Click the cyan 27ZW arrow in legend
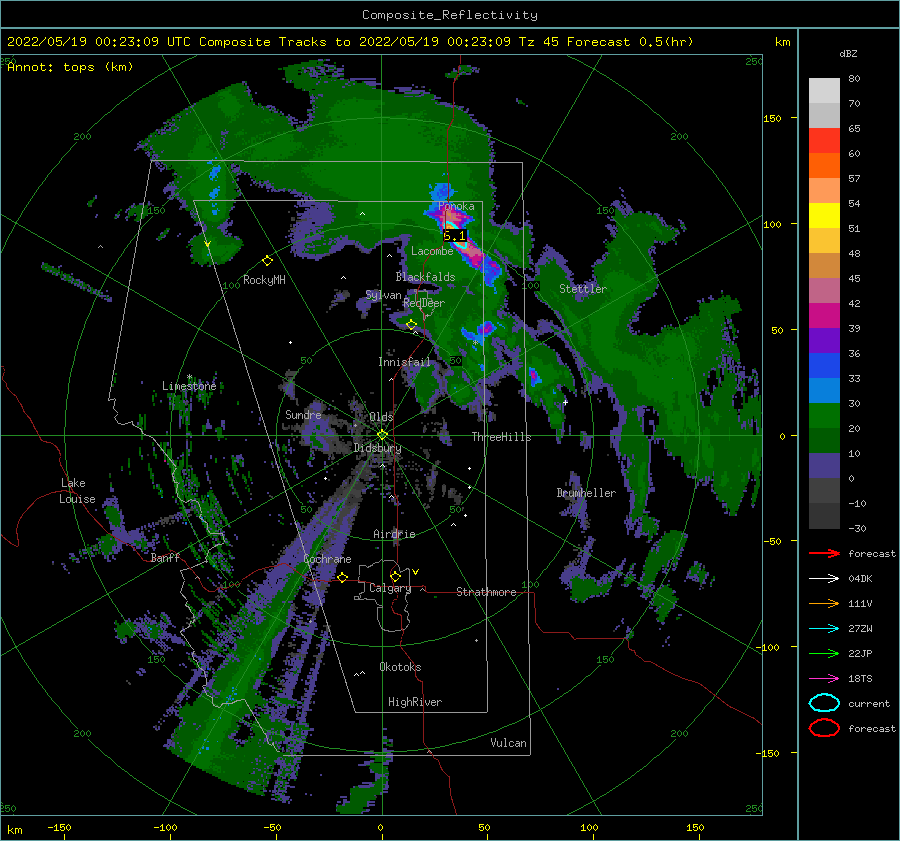The width and height of the screenshot is (900, 841). coord(824,629)
